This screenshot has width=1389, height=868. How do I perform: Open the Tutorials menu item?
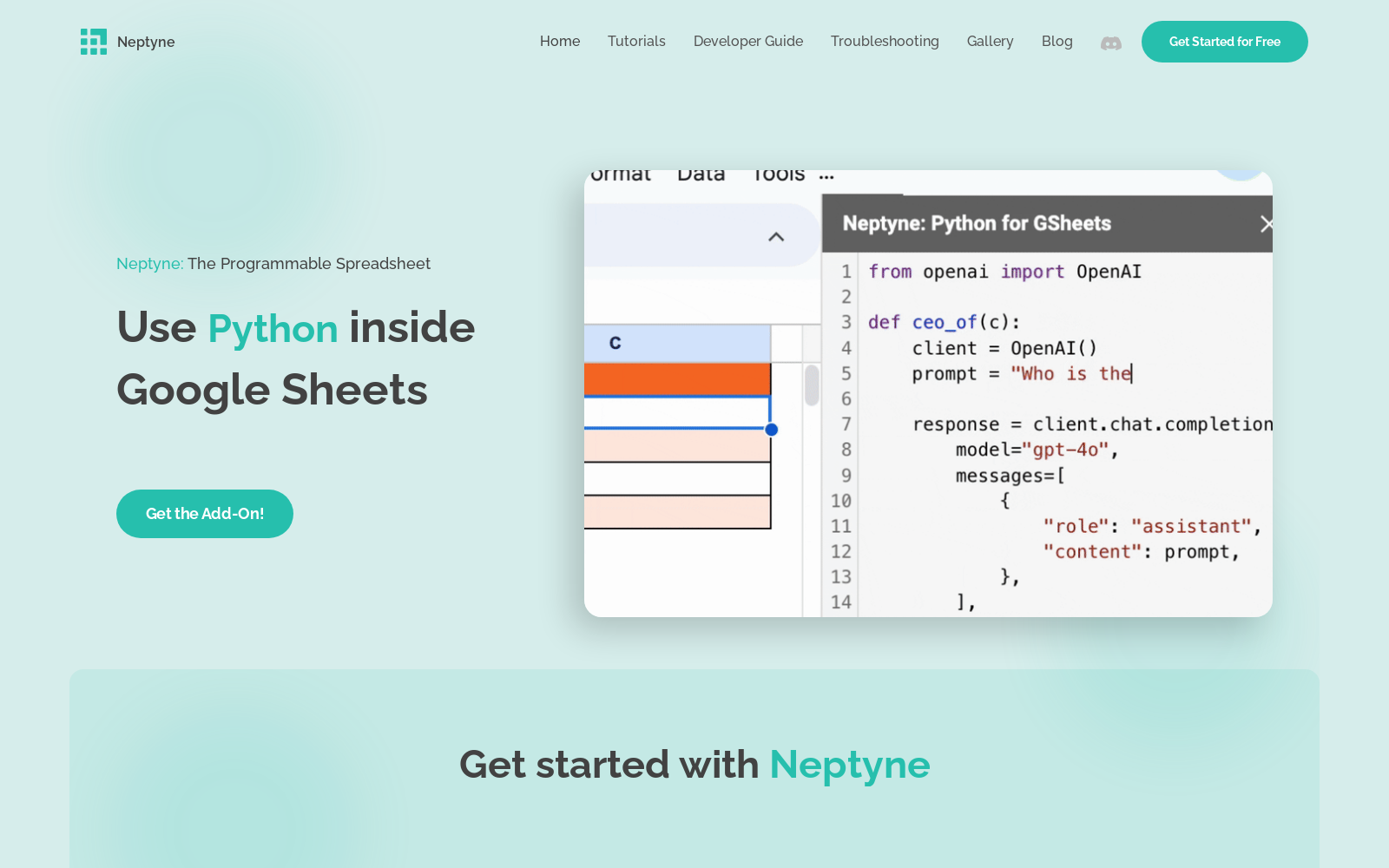pos(636,41)
